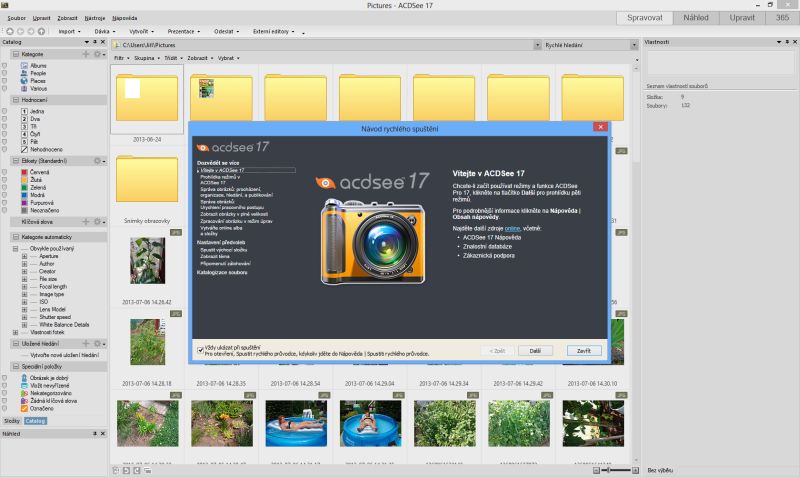Viewport: 800px width, 478px height.
Task: Close the Náhled preview panel
Action: coord(103,434)
